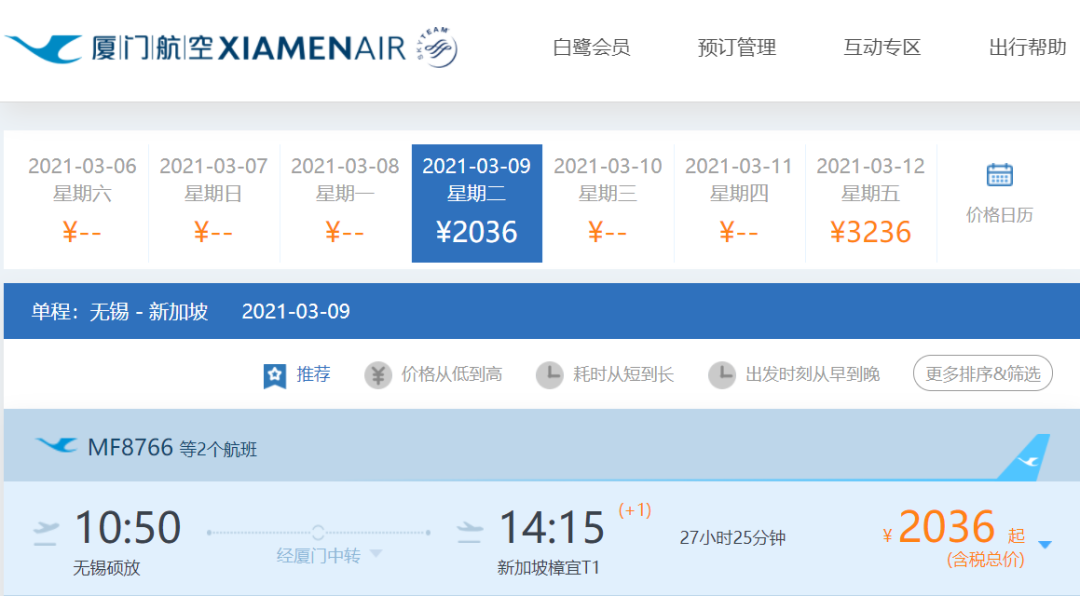Select date tab 2021-03-12 ¥3236
1080x596 pixels.
tap(871, 203)
